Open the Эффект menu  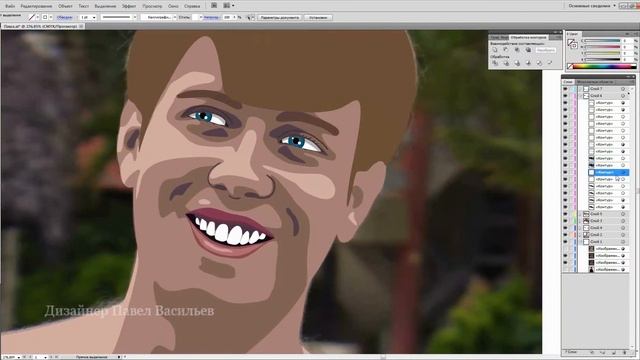click(x=129, y=6)
